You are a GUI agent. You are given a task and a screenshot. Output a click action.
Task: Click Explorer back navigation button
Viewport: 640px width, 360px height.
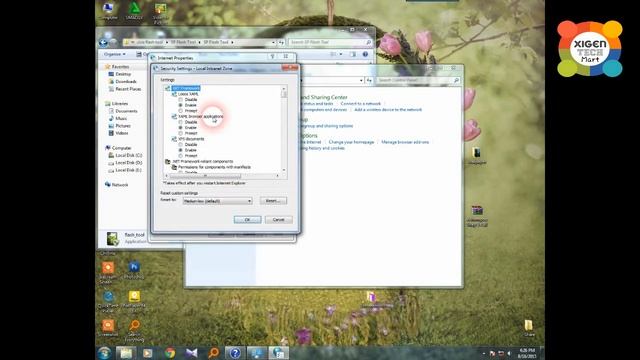(x=103, y=42)
